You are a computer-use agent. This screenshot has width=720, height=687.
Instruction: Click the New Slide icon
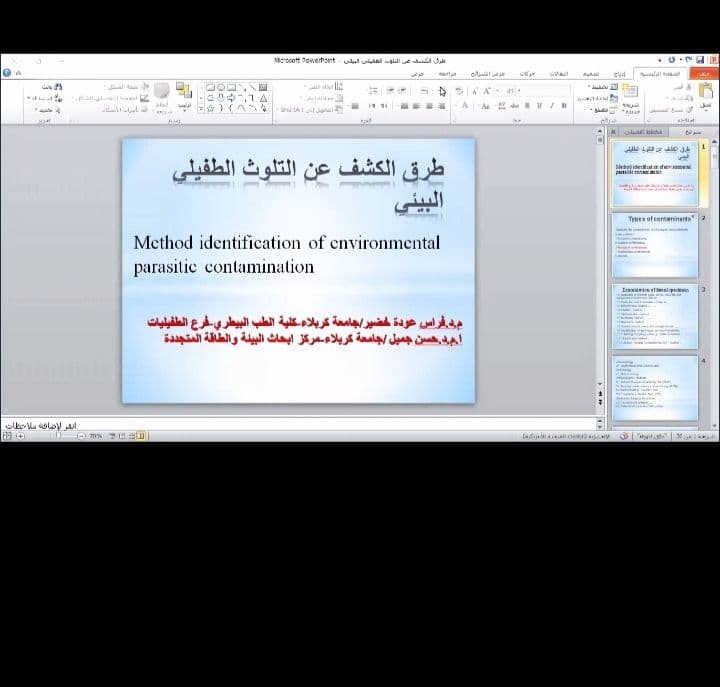point(629,92)
